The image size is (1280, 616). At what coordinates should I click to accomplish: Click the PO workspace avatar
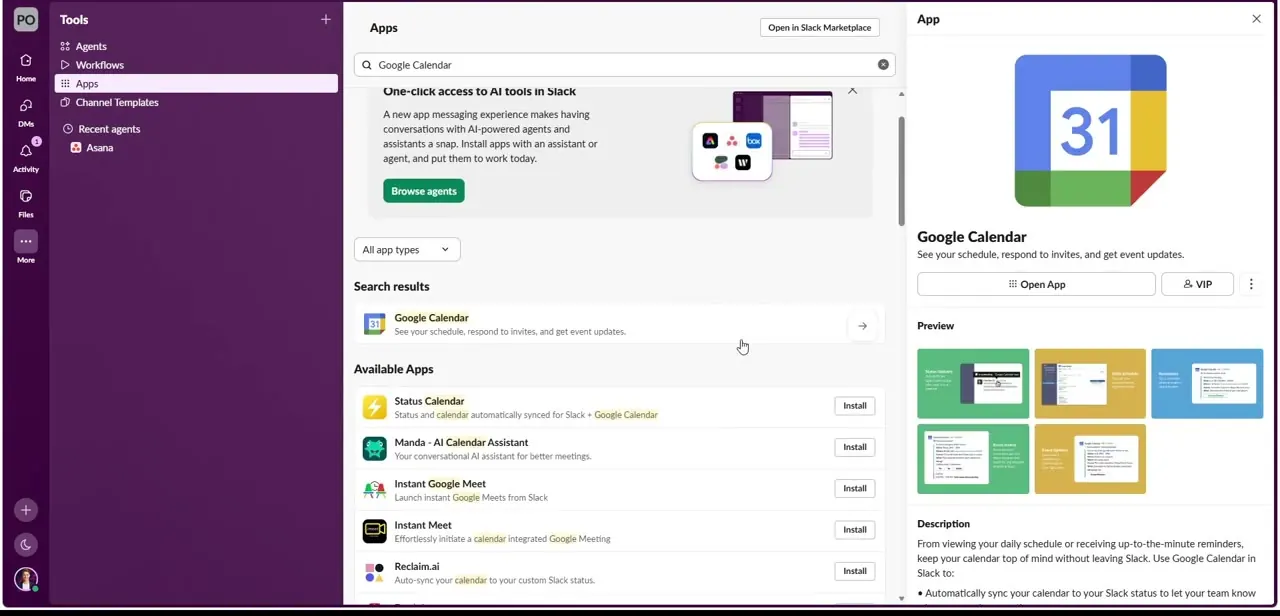26,19
